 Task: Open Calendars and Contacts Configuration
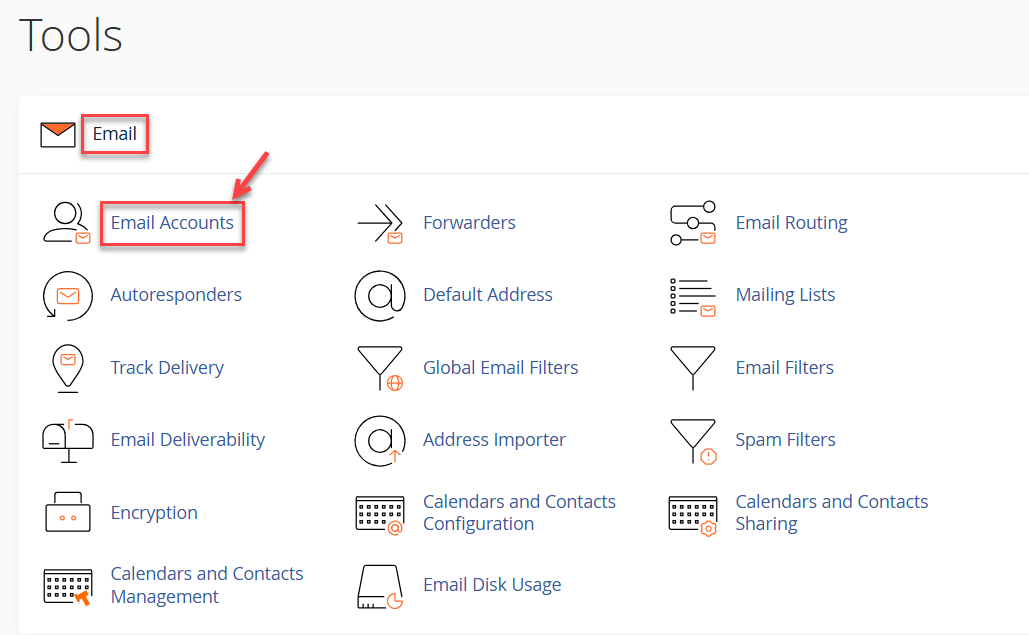[519, 512]
